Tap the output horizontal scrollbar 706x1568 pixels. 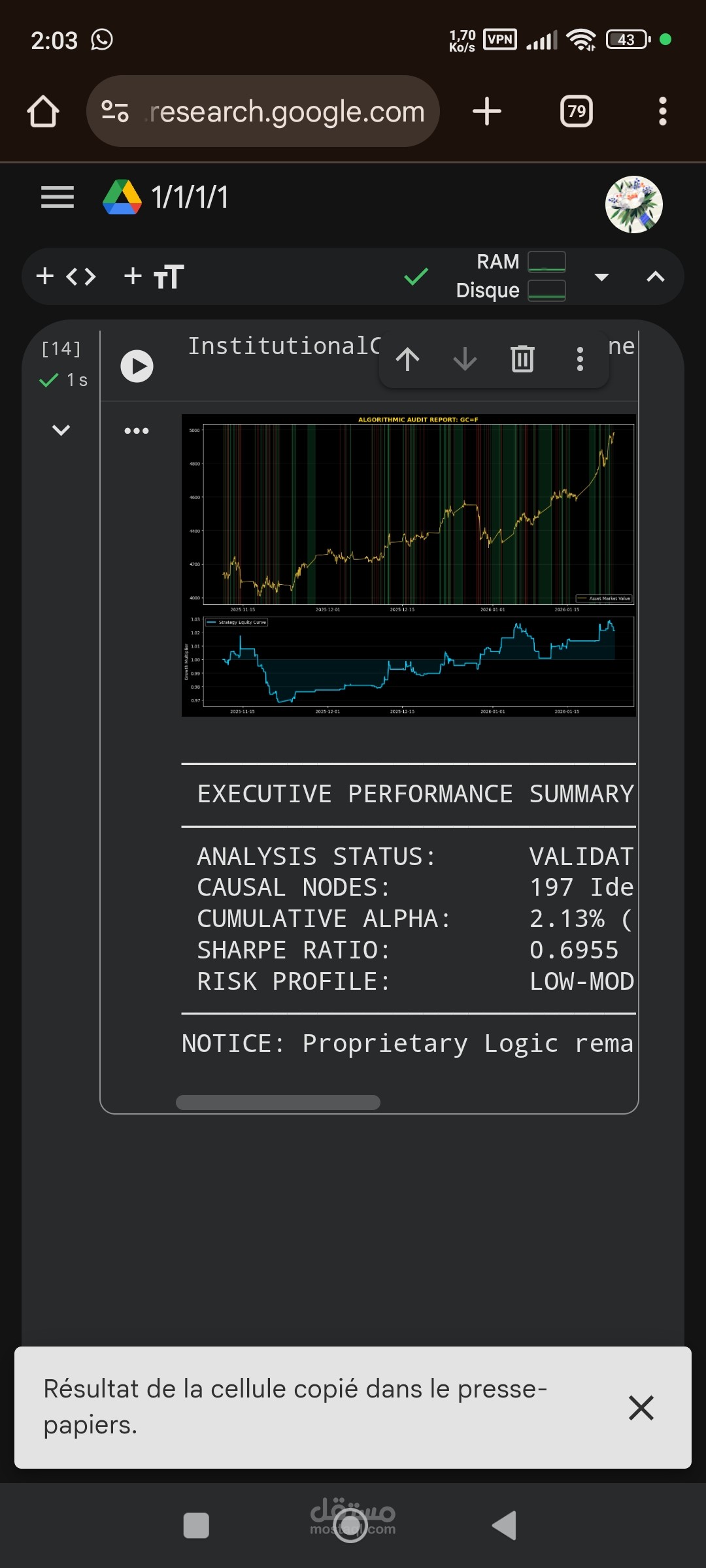[x=278, y=1102]
